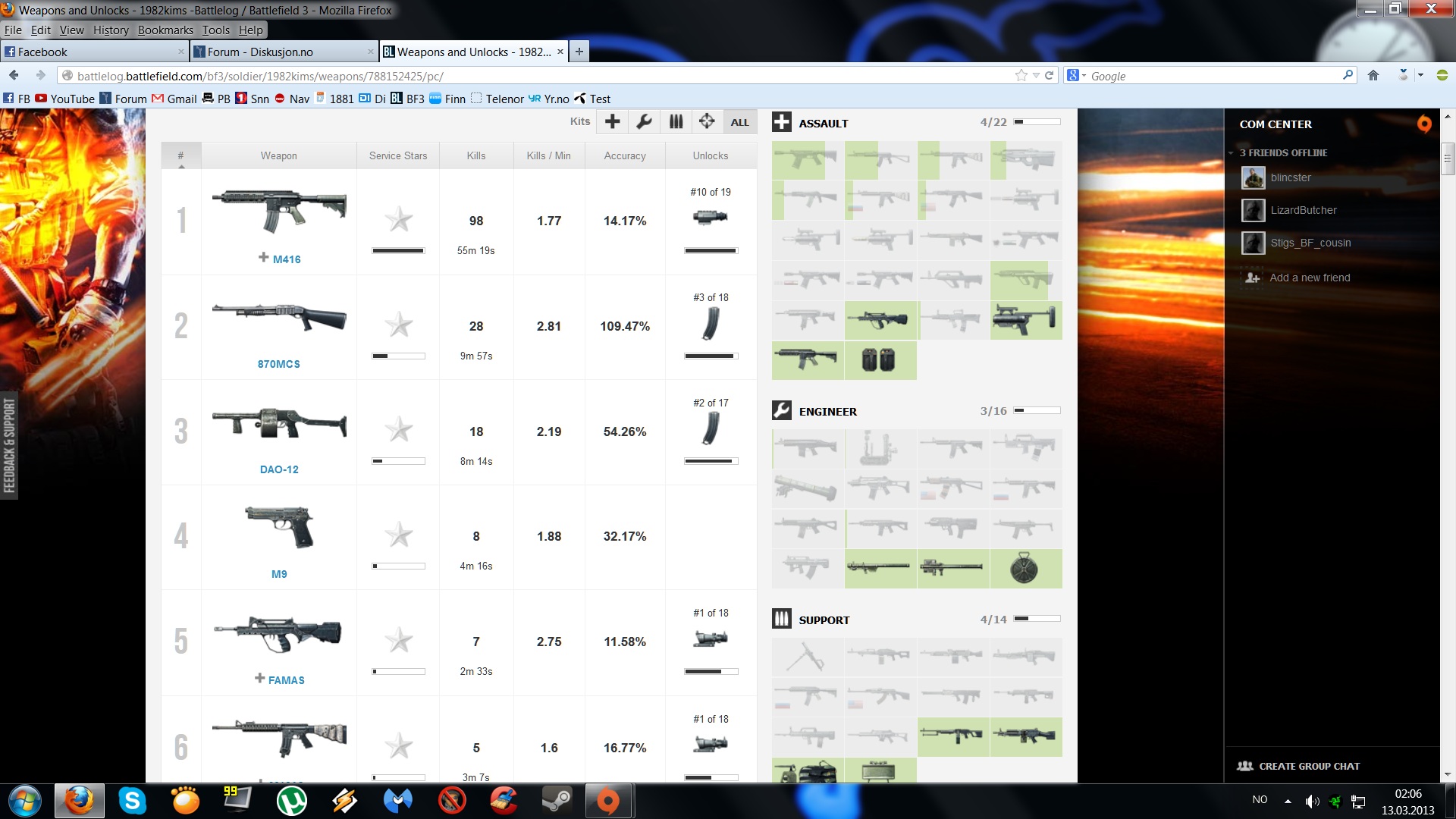Open the BF3 bookmark
Image resolution: width=1456 pixels, height=819 pixels.
click(408, 99)
